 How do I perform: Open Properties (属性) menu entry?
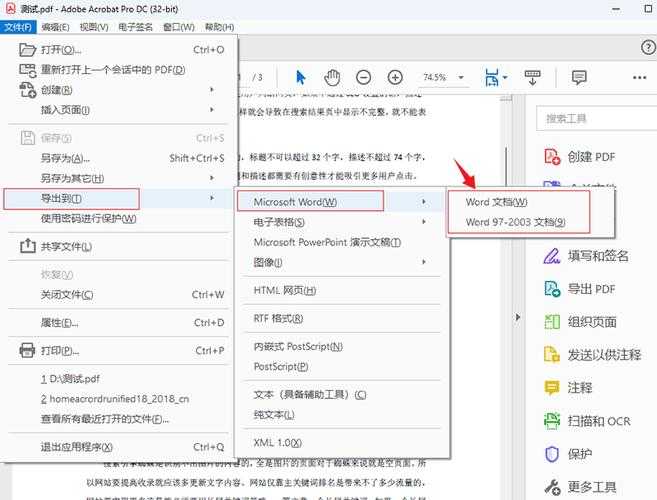click(x=59, y=323)
